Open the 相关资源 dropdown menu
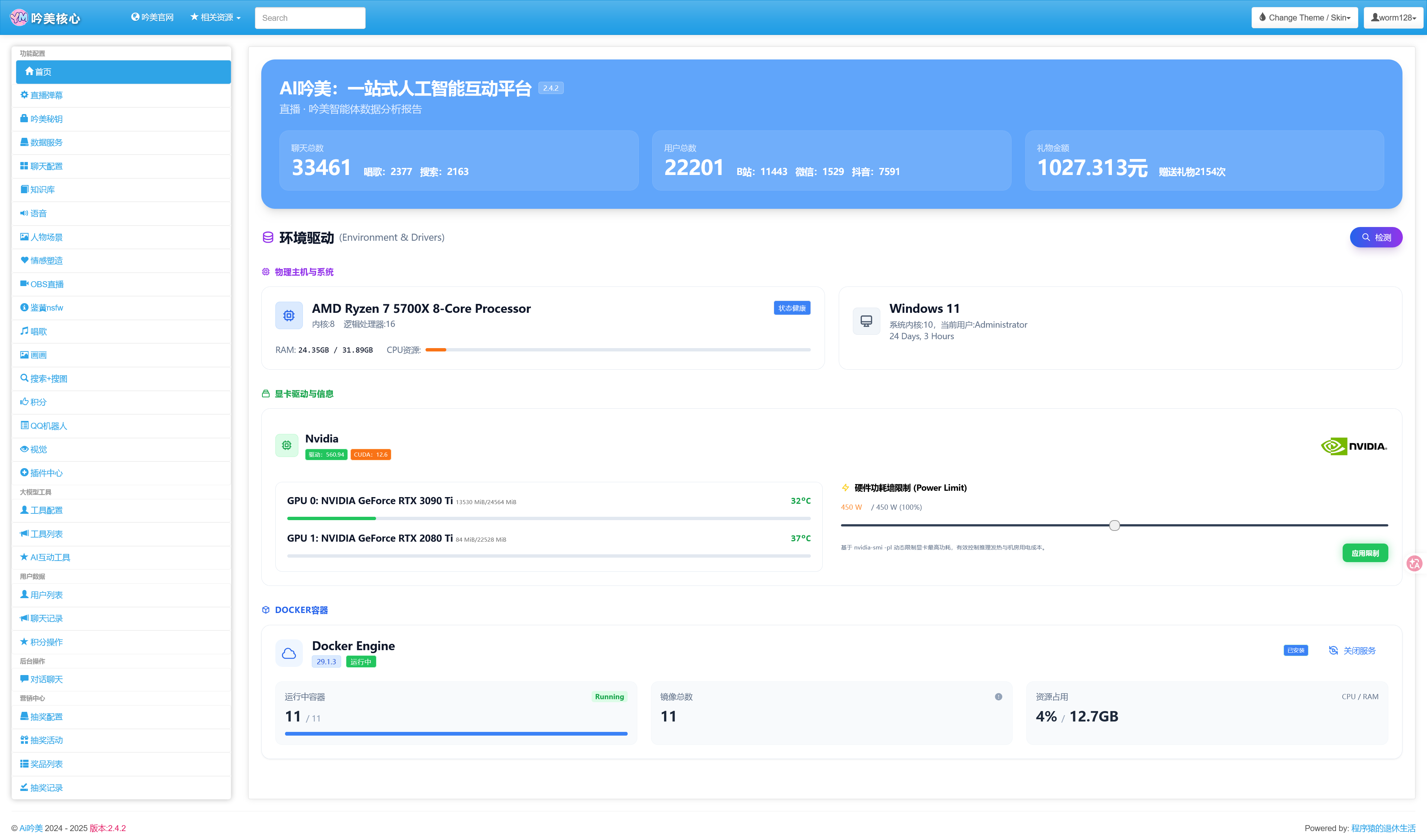Image resolution: width=1427 pixels, height=840 pixels. point(215,17)
